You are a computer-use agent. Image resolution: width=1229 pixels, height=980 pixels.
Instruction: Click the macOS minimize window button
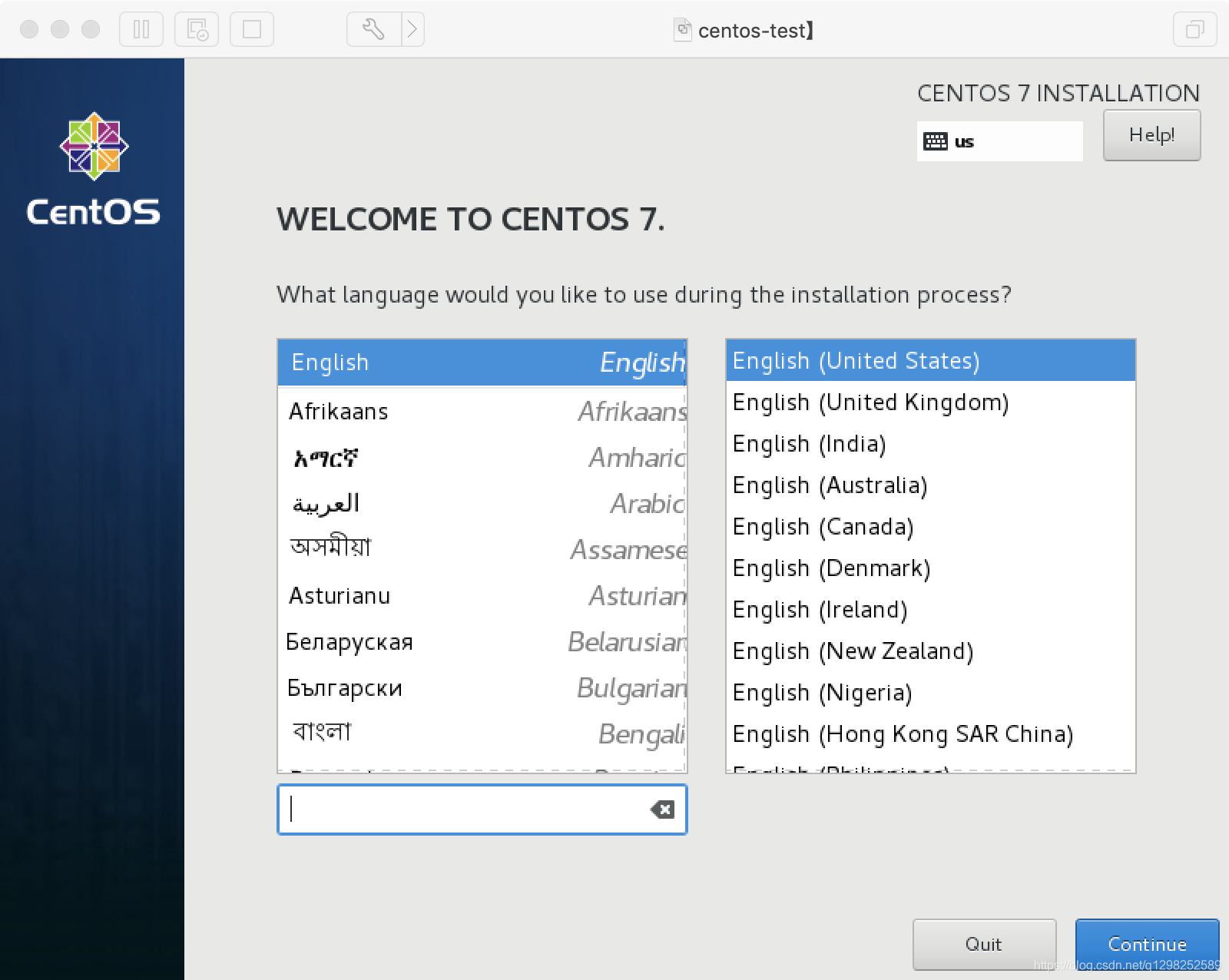60,29
